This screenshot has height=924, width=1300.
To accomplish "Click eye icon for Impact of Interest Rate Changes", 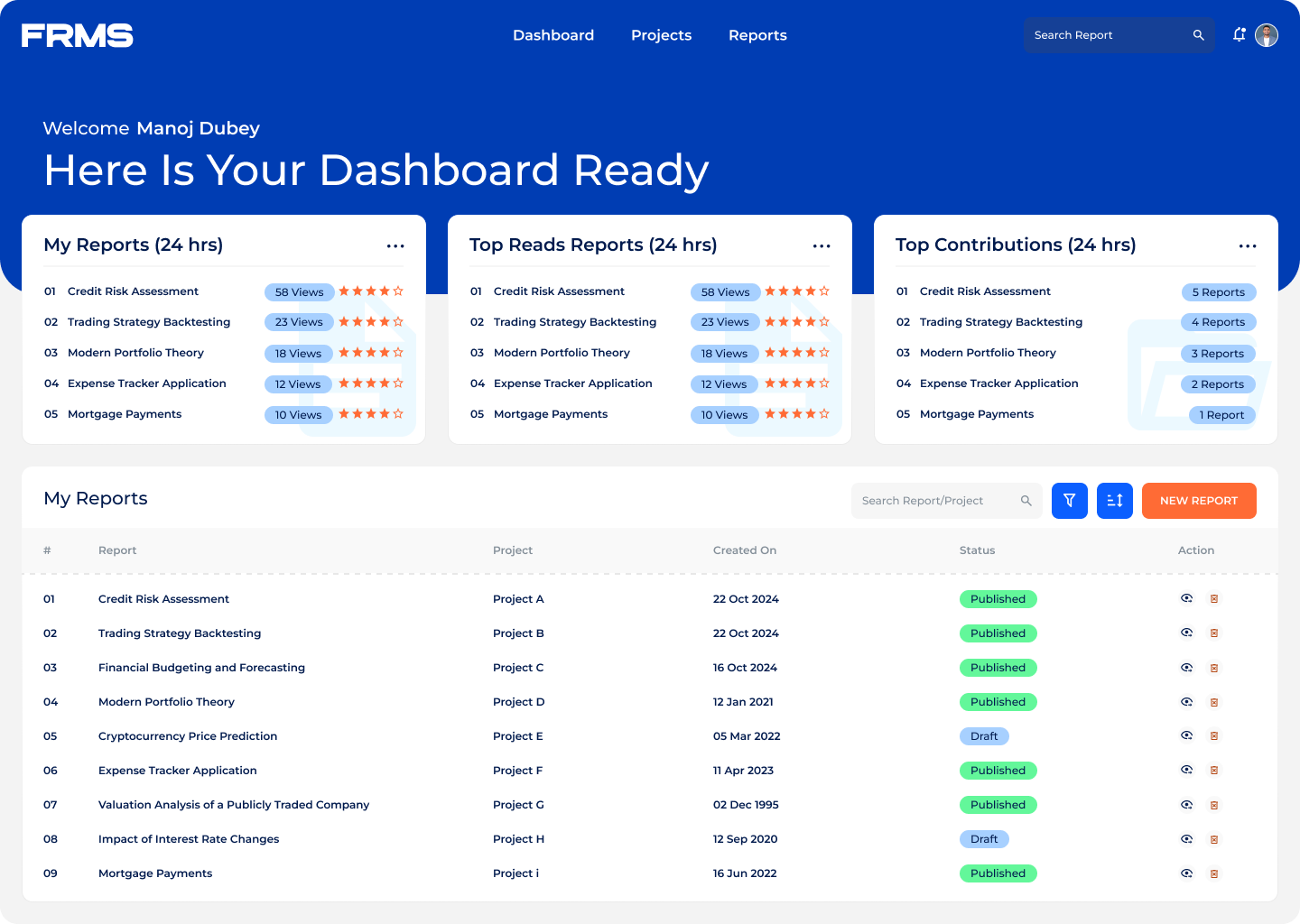I will click(x=1186, y=839).
